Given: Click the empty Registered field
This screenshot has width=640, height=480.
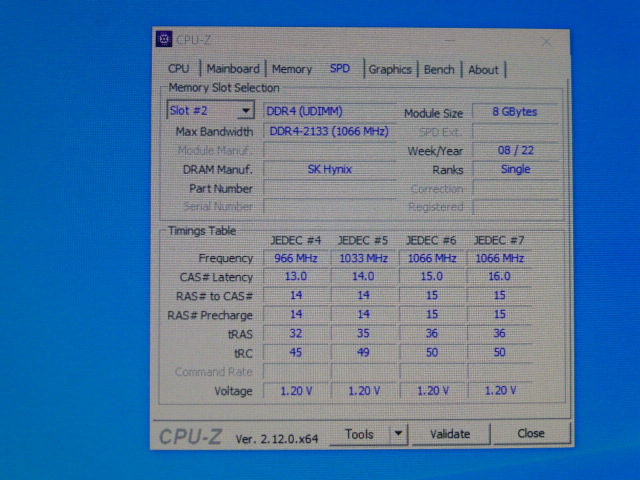Looking at the screenshot, I should point(515,207).
